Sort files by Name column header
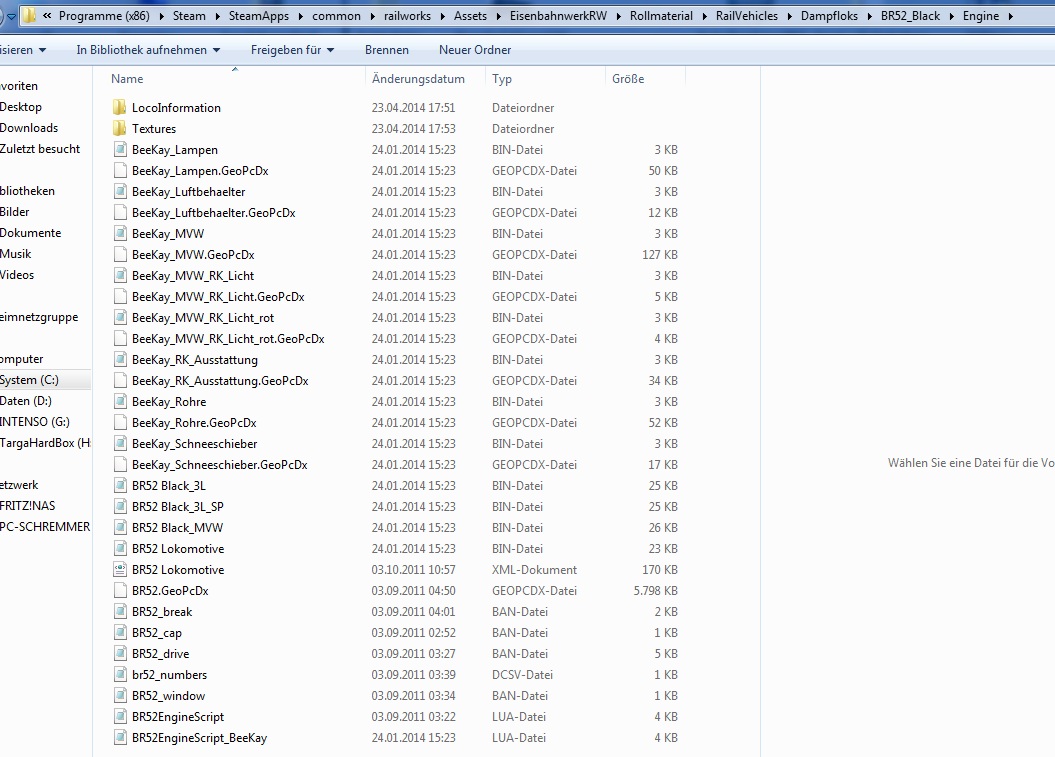The height and width of the screenshot is (757, 1055). point(127,79)
